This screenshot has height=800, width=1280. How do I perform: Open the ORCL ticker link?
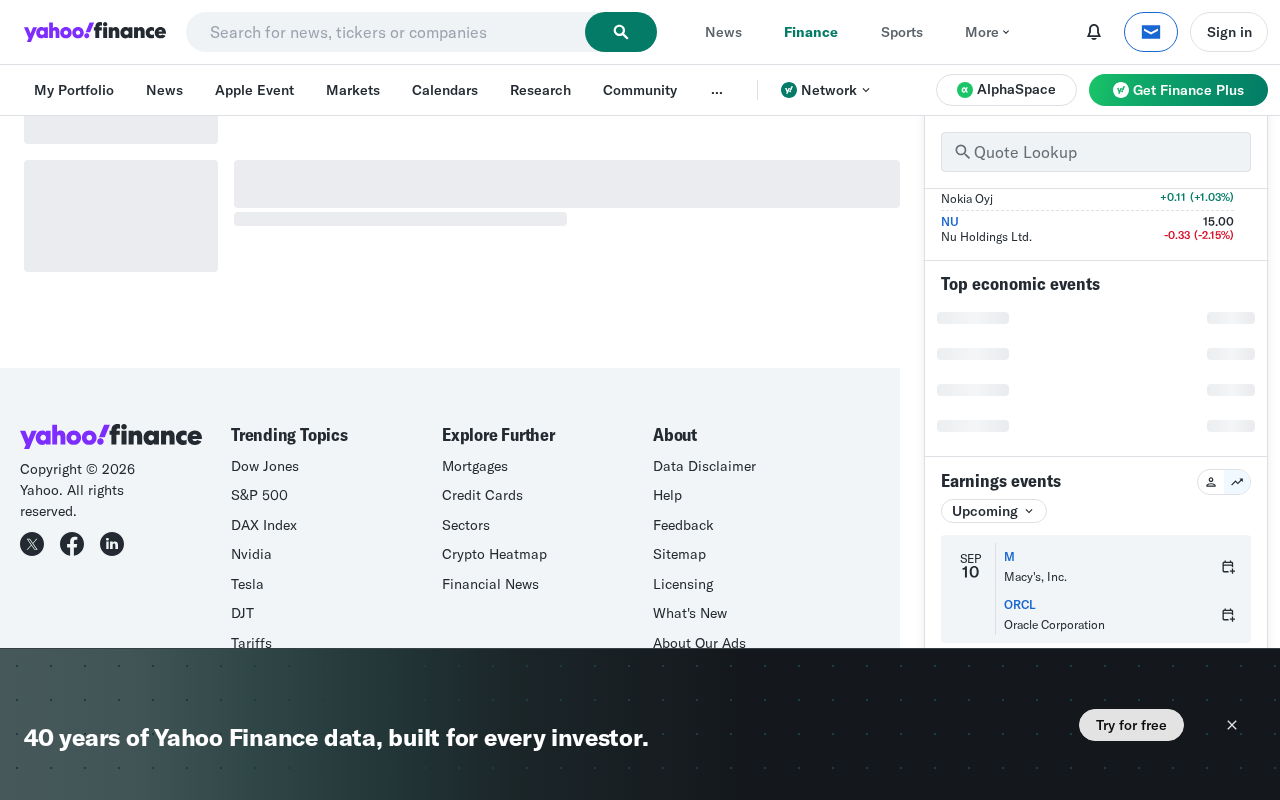click(x=1020, y=604)
